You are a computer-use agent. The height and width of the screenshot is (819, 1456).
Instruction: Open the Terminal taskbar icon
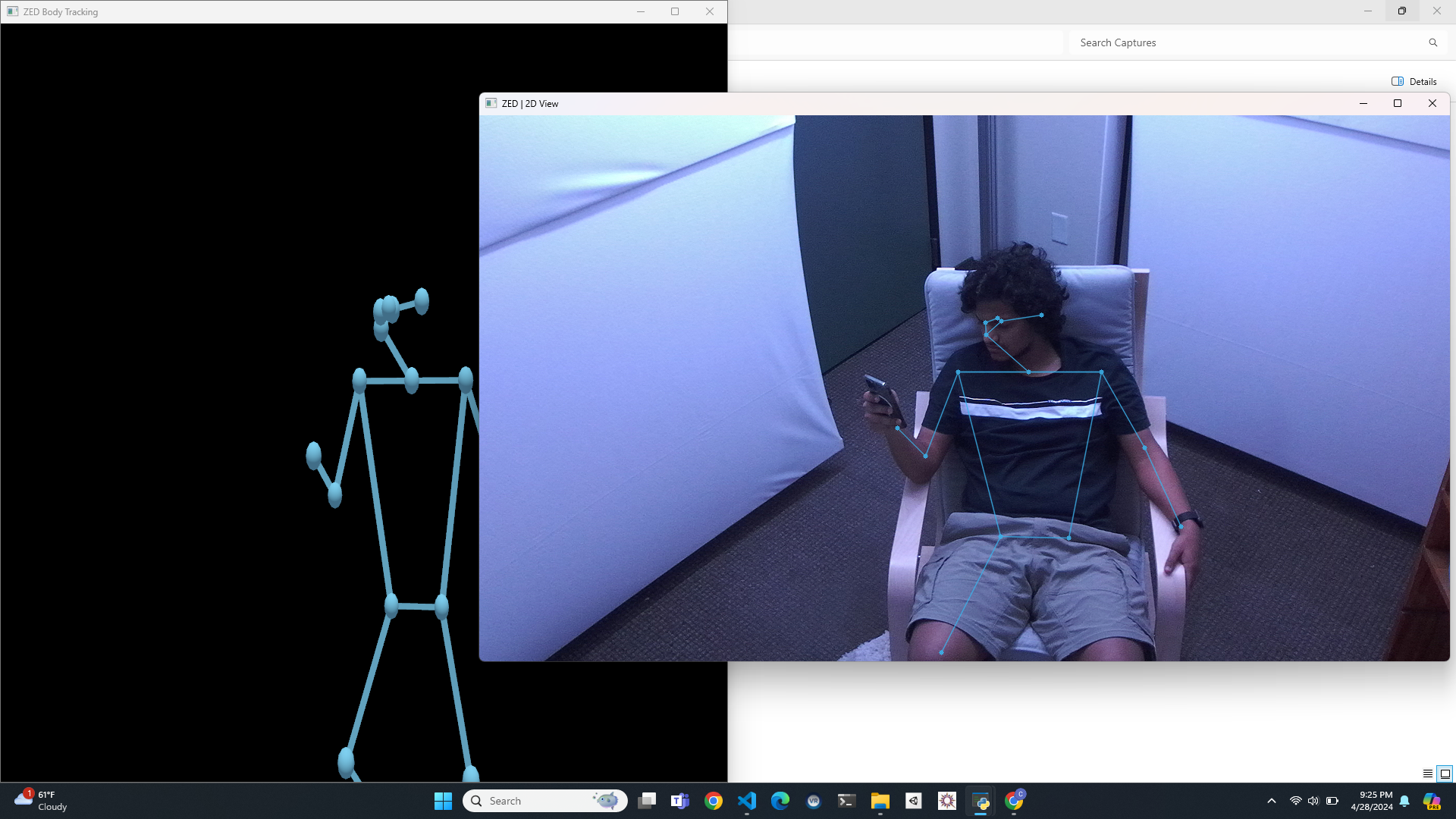click(846, 801)
